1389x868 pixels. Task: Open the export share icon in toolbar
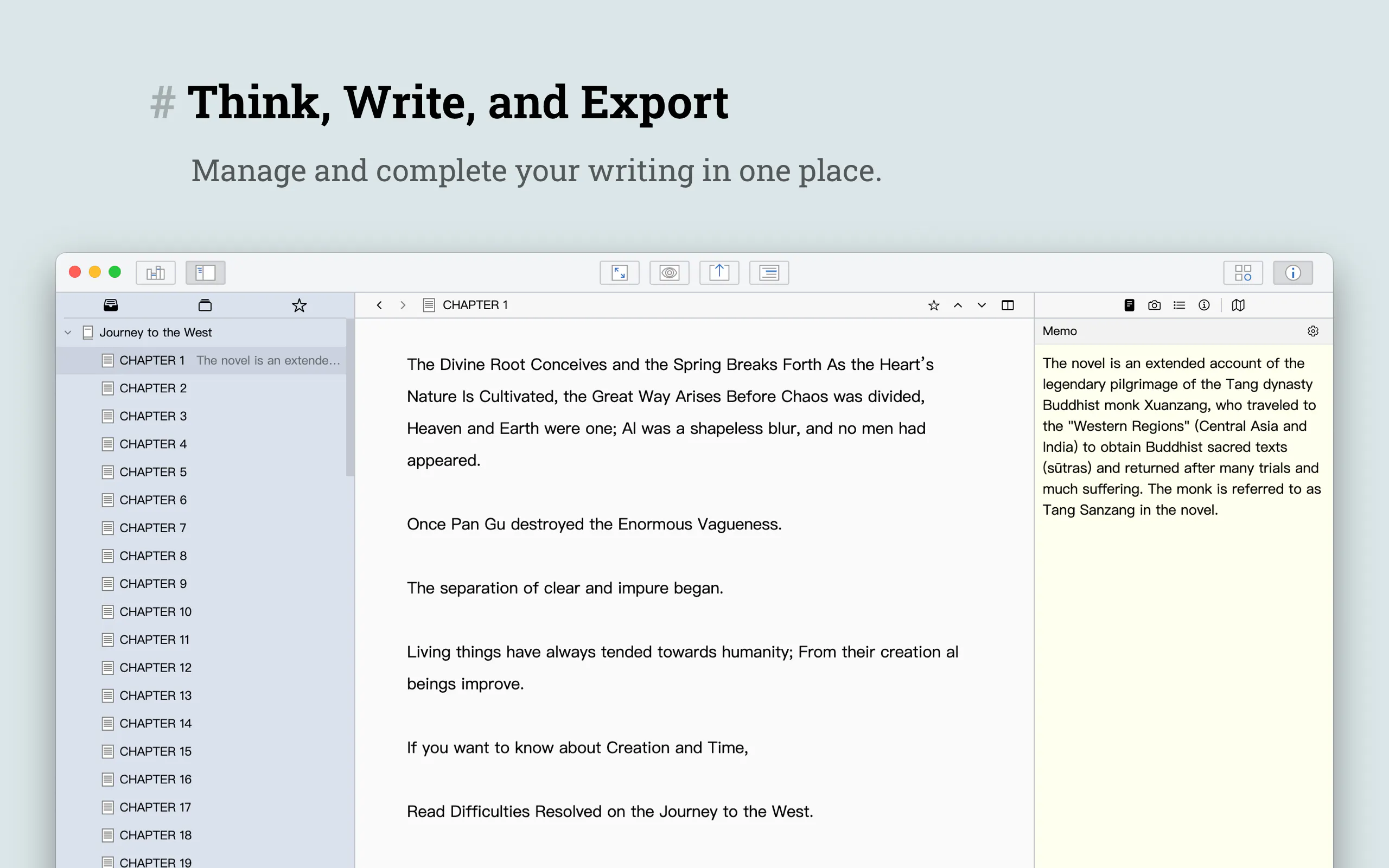tap(719, 273)
